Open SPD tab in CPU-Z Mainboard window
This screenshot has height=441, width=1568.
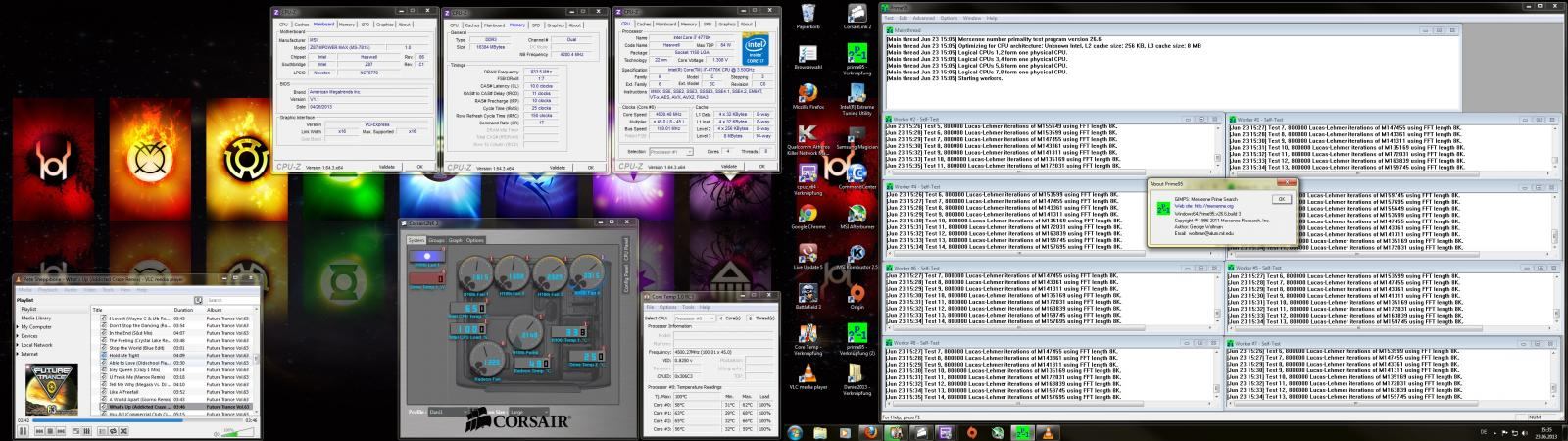coord(365,24)
